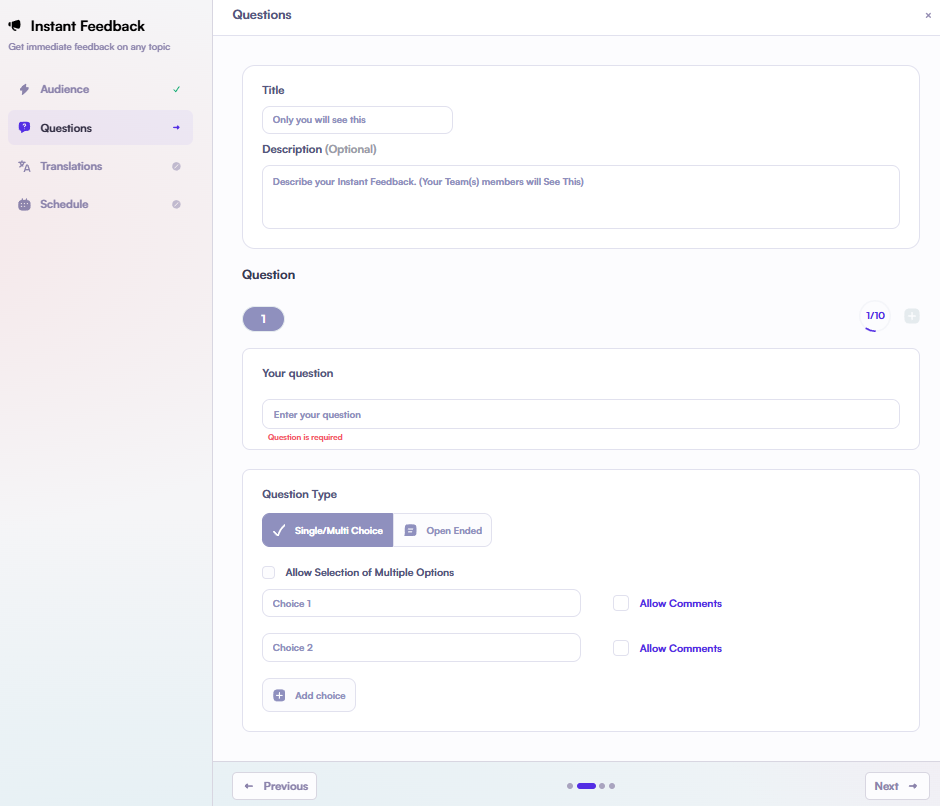Open the Audience step in sidebar
The height and width of the screenshot is (806, 940).
[x=65, y=89]
